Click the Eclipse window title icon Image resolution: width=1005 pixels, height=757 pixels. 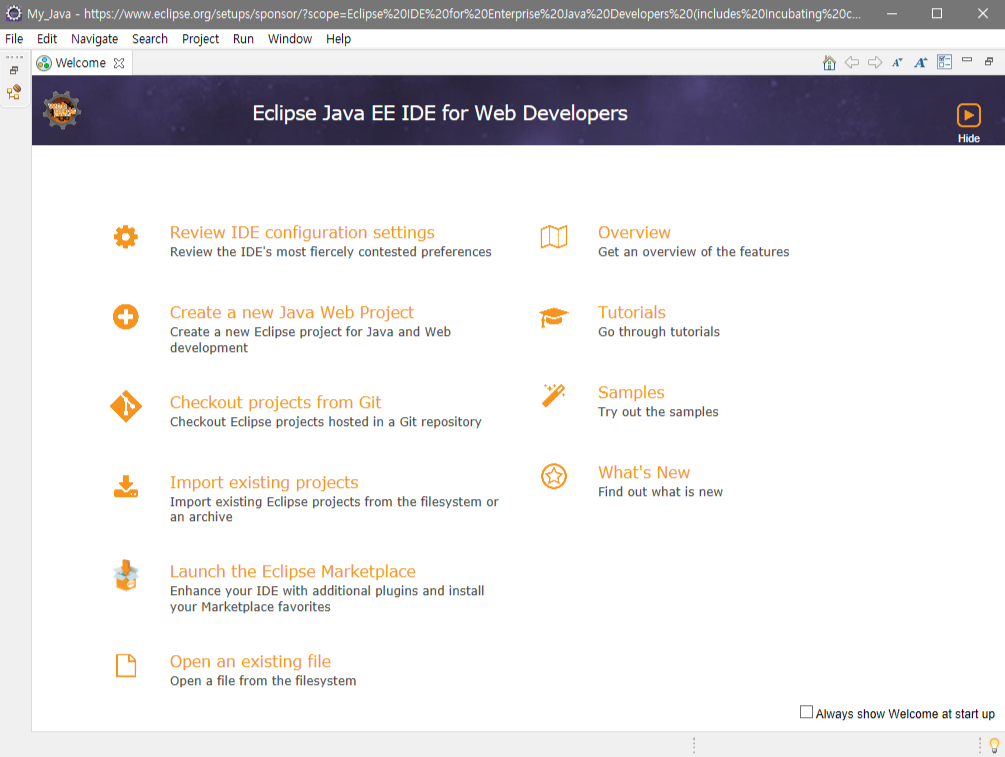click(13, 13)
